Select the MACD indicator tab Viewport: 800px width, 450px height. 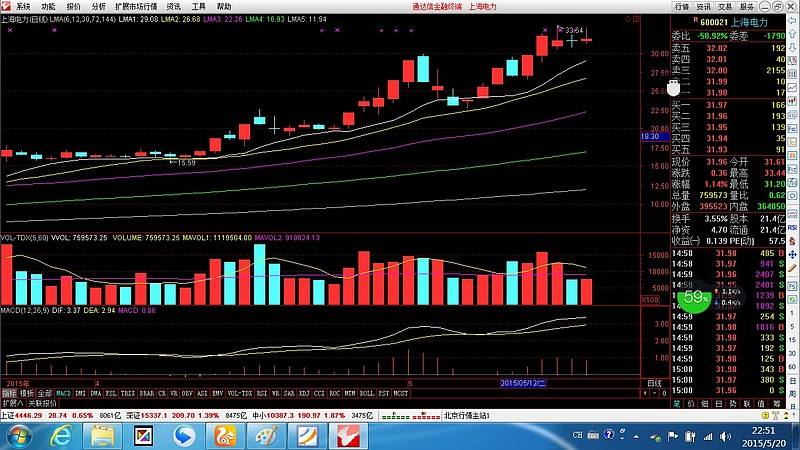click(x=64, y=393)
